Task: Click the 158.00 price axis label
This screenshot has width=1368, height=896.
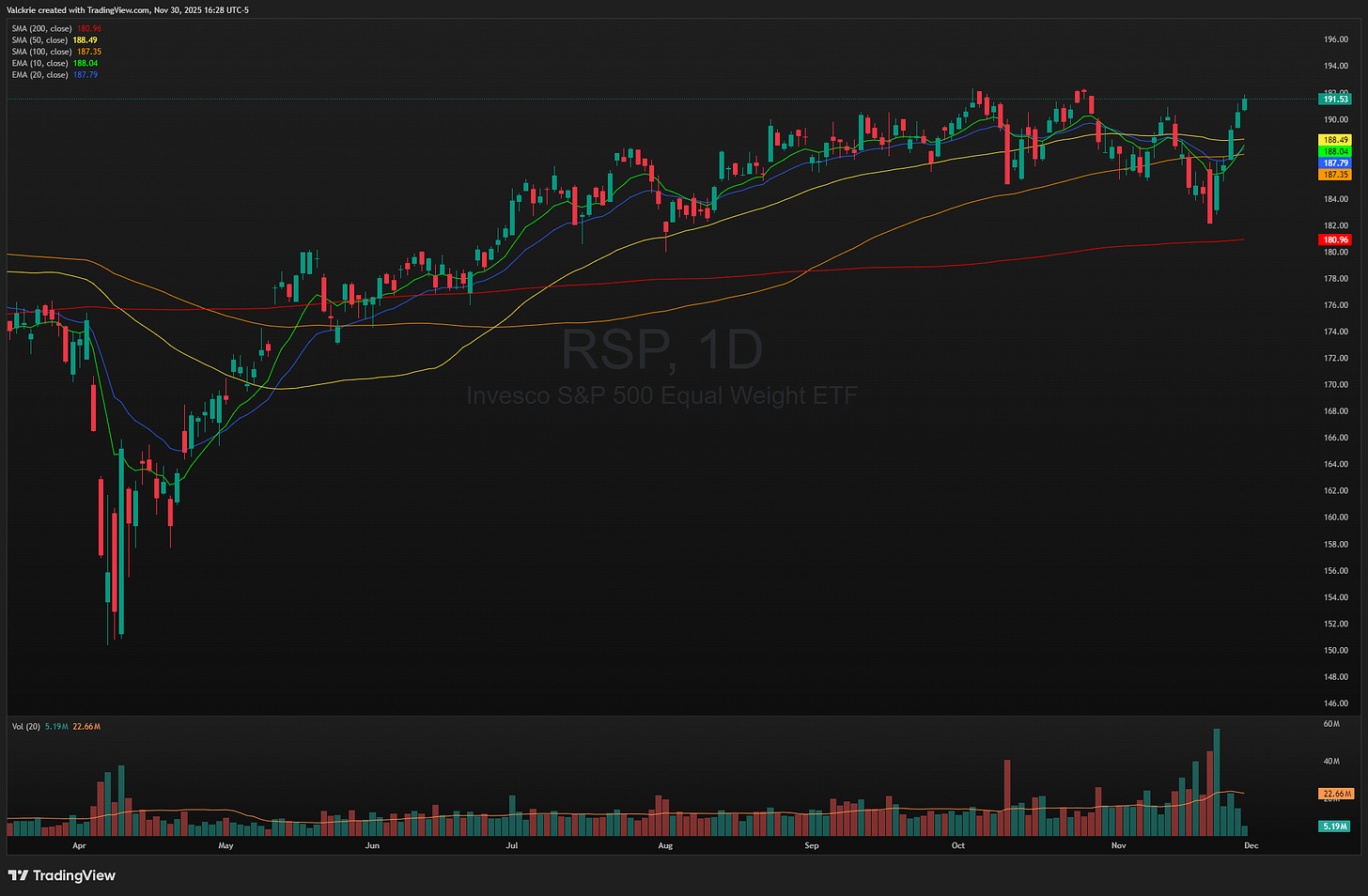Action: pyautogui.click(x=1336, y=544)
